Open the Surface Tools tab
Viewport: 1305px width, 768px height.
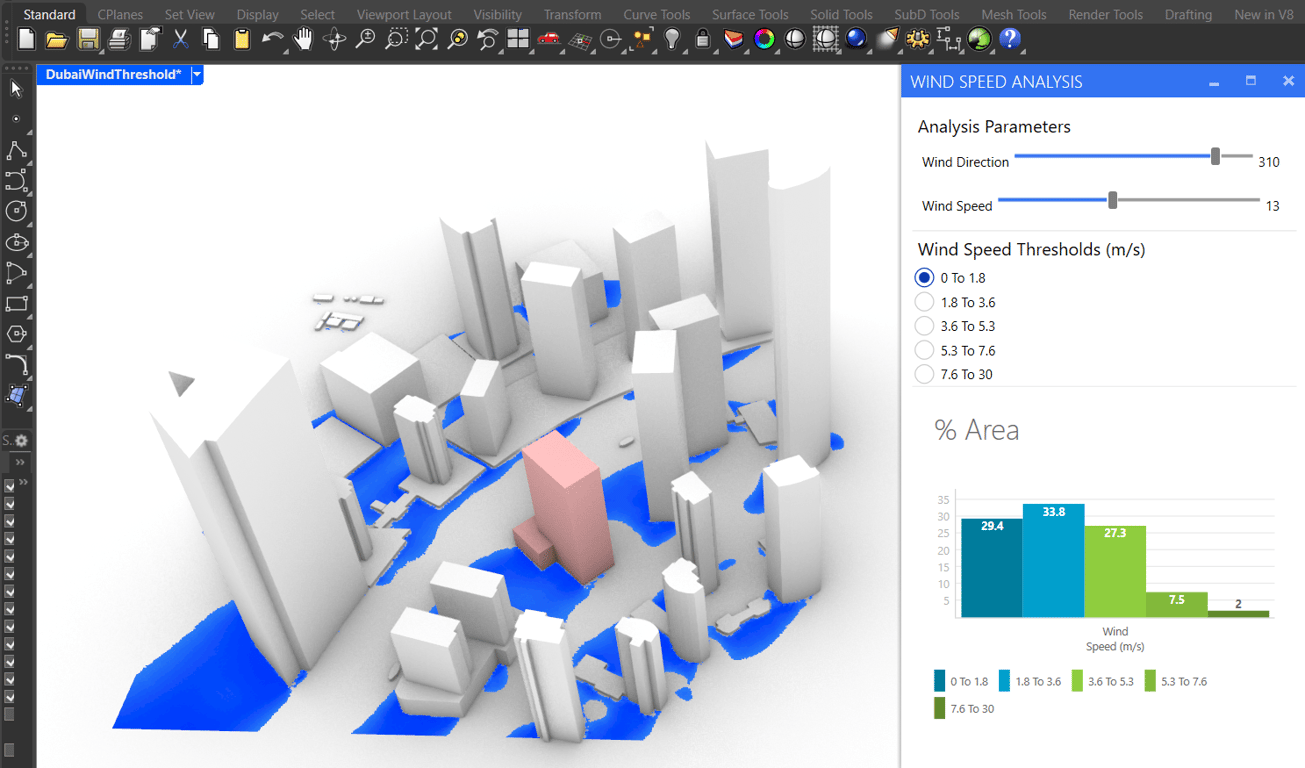[749, 14]
